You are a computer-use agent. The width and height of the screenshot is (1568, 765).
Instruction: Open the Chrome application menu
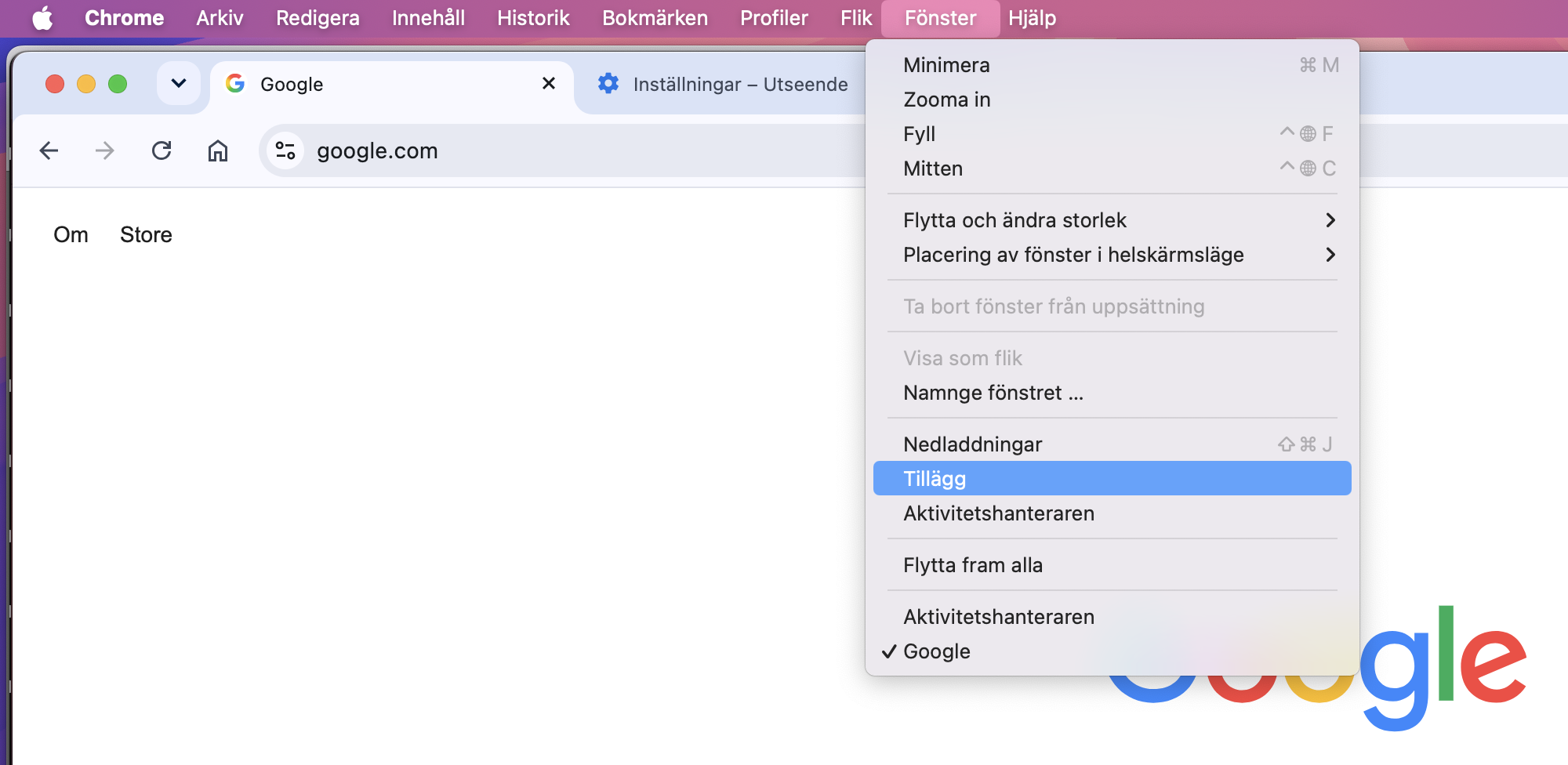(124, 18)
